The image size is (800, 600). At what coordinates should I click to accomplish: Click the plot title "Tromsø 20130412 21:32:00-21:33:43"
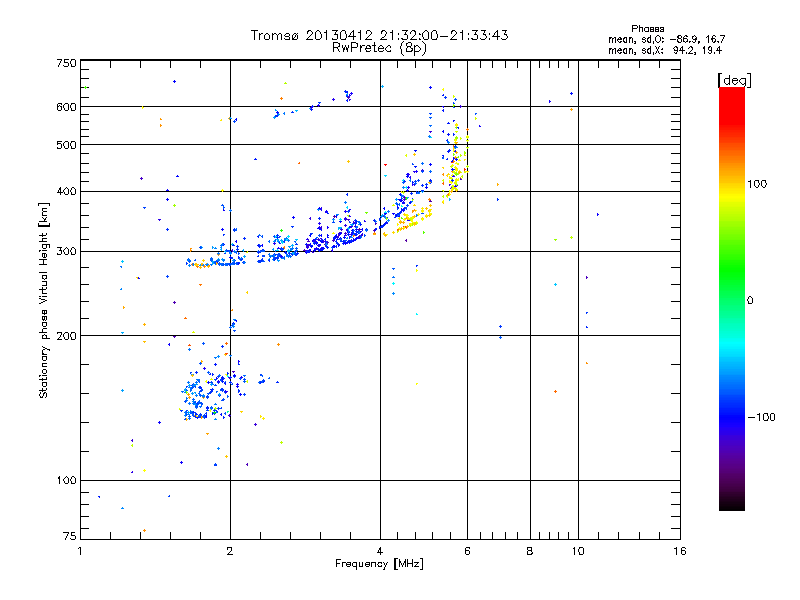(x=380, y=35)
